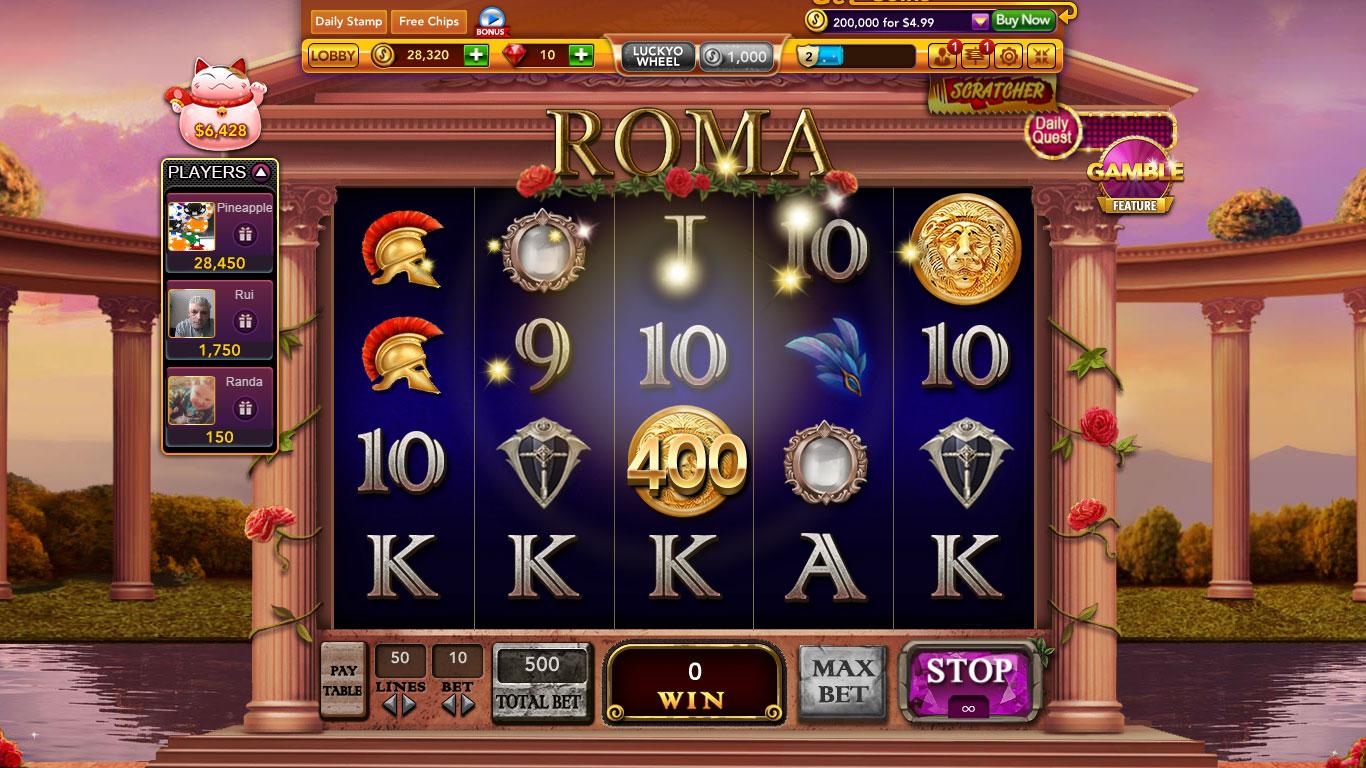The image size is (1366, 768).
Task: Open the Daily Stamp tab
Action: pyautogui.click(x=348, y=21)
